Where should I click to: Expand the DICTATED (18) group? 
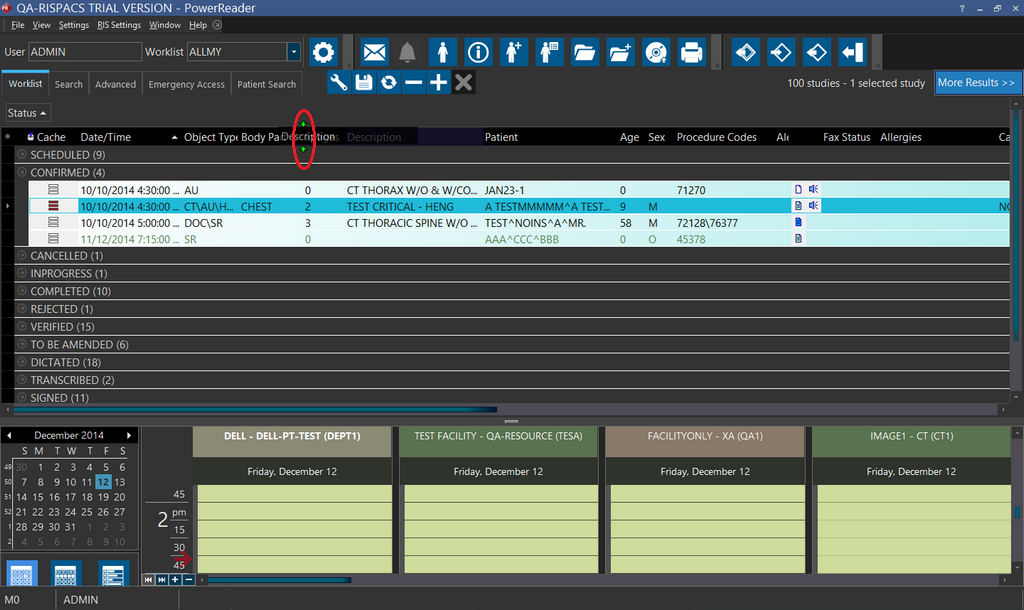[22, 363]
